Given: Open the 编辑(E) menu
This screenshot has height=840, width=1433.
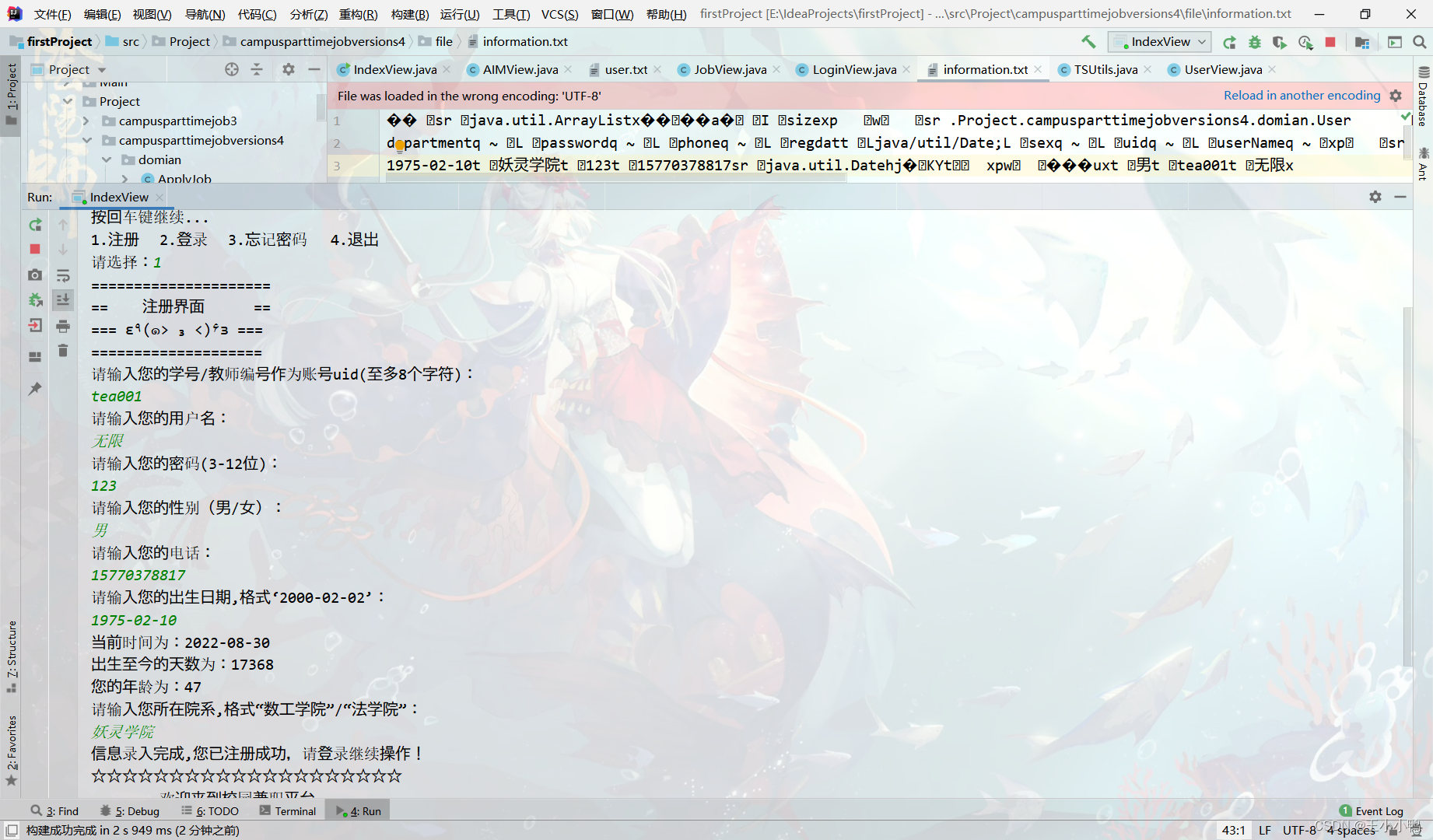Looking at the screenshot, I should [102, 14].
